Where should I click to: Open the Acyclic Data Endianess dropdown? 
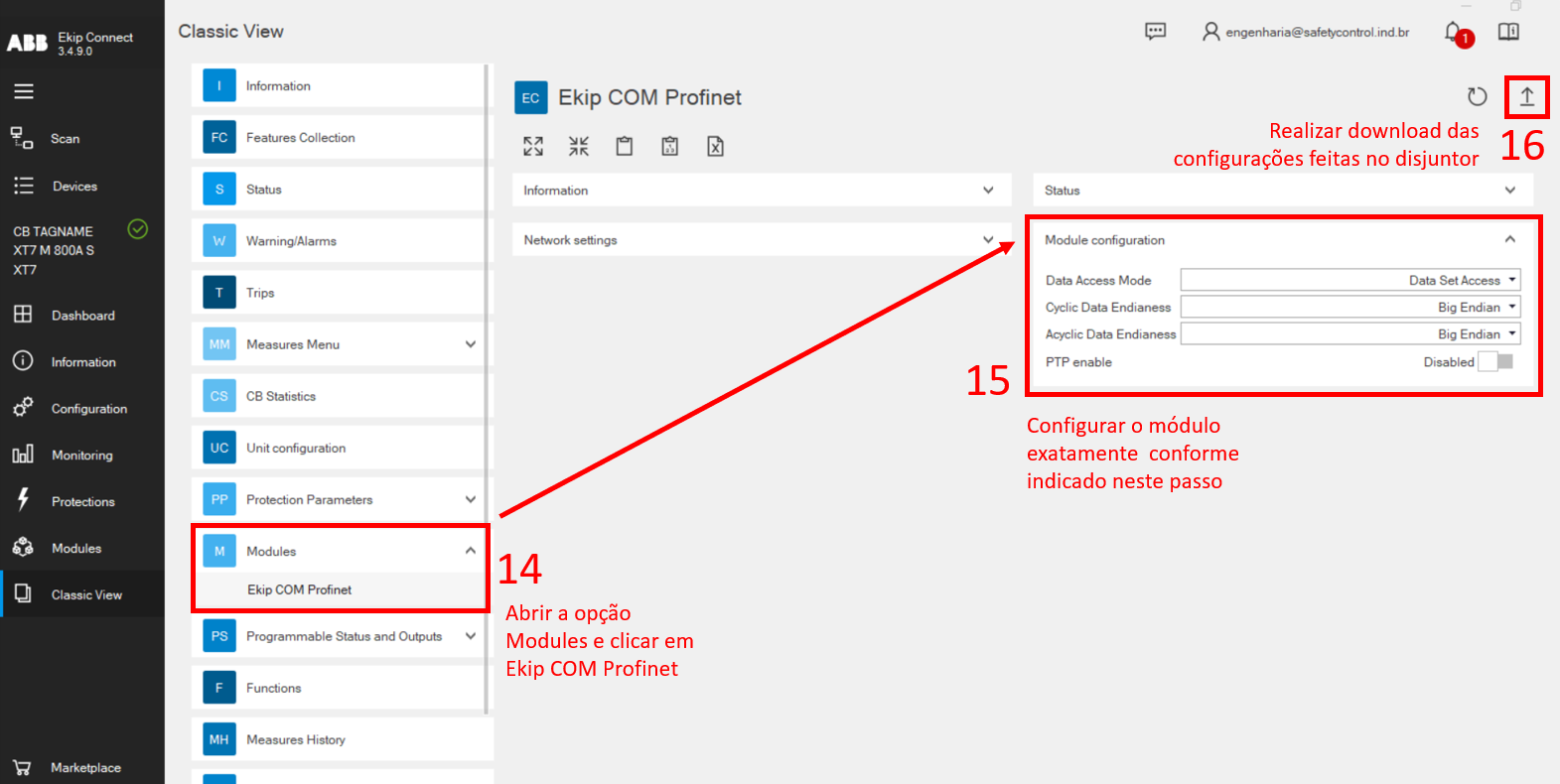1349,334
